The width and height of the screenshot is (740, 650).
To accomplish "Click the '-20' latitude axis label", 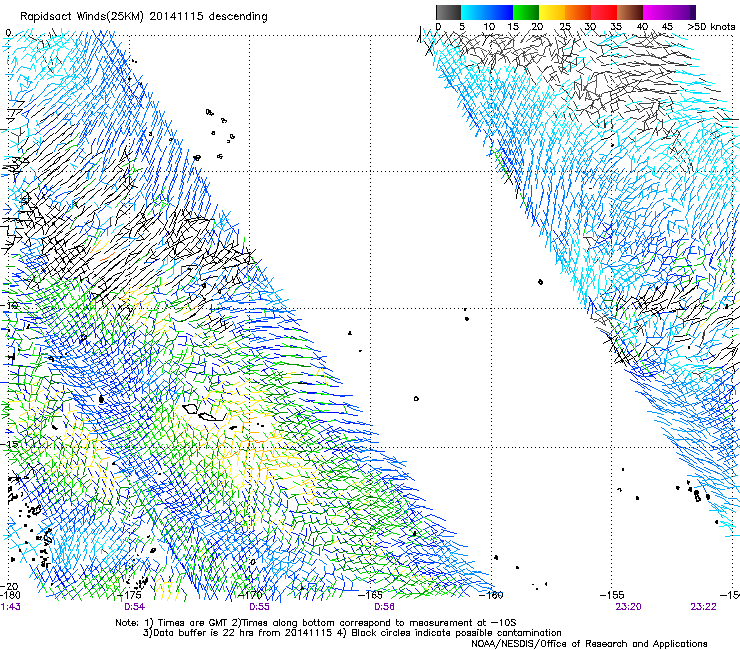I will (x=10, y=587).
